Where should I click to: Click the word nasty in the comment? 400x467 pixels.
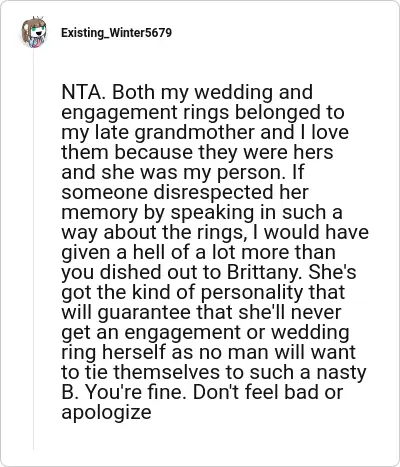click(341, 373)
